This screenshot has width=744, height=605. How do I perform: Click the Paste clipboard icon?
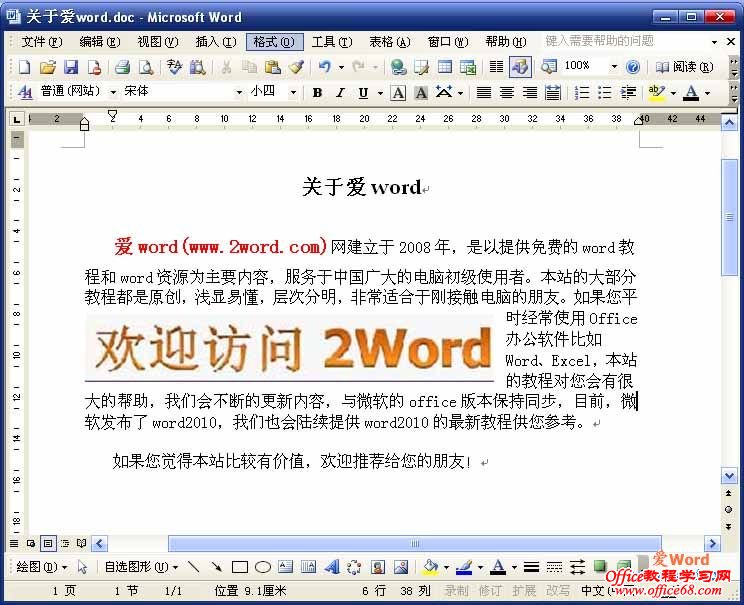coord(273,67)
